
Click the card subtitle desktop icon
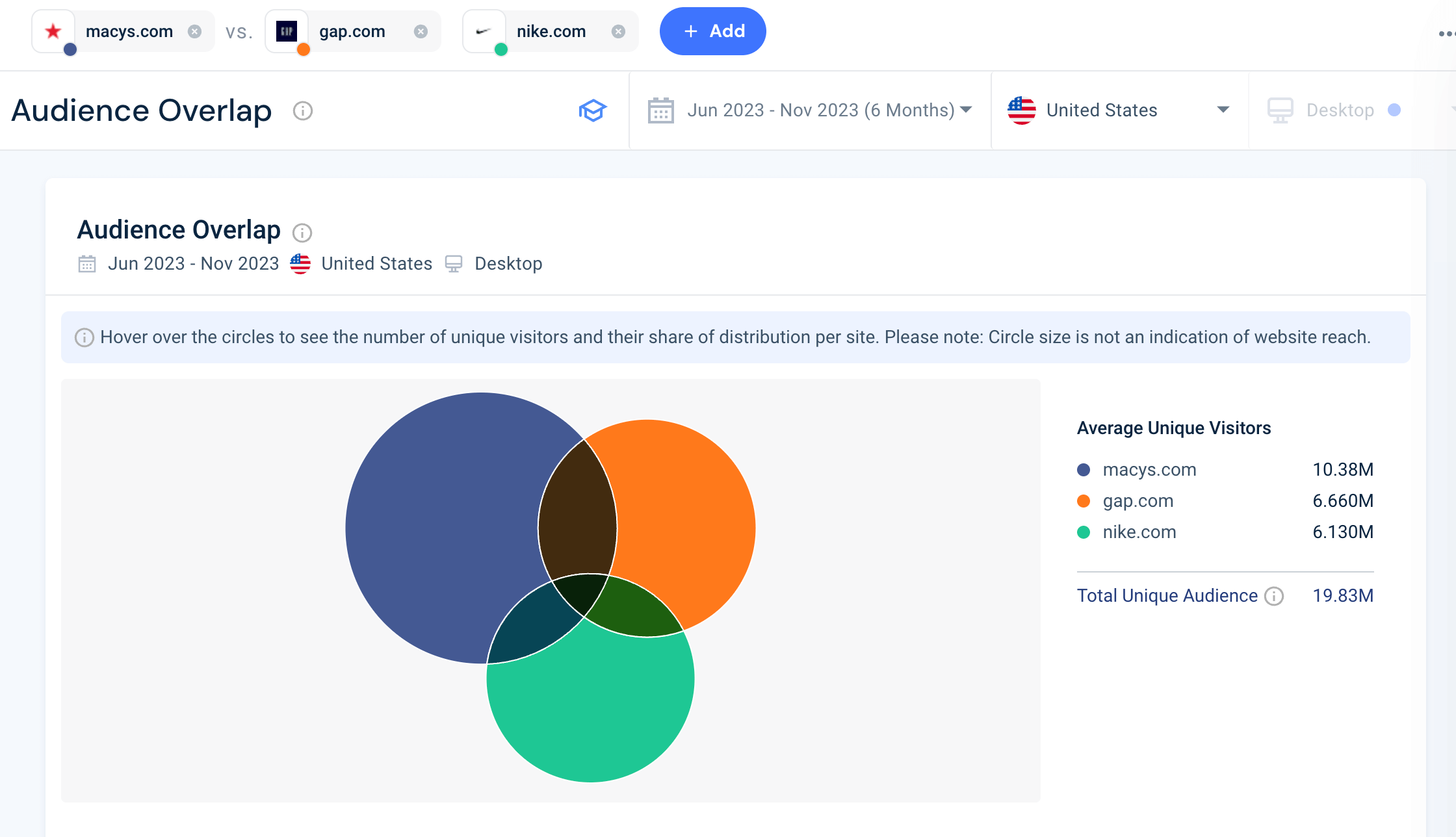pyautogui.click(x=454, y=264)
